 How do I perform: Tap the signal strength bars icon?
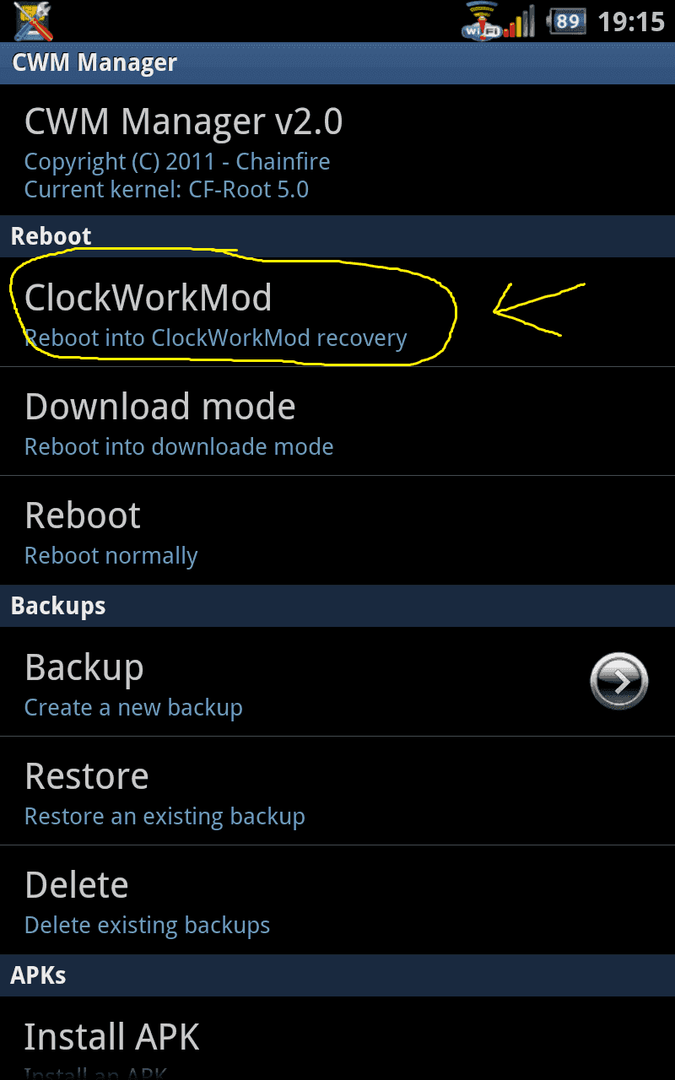point(520,21)
